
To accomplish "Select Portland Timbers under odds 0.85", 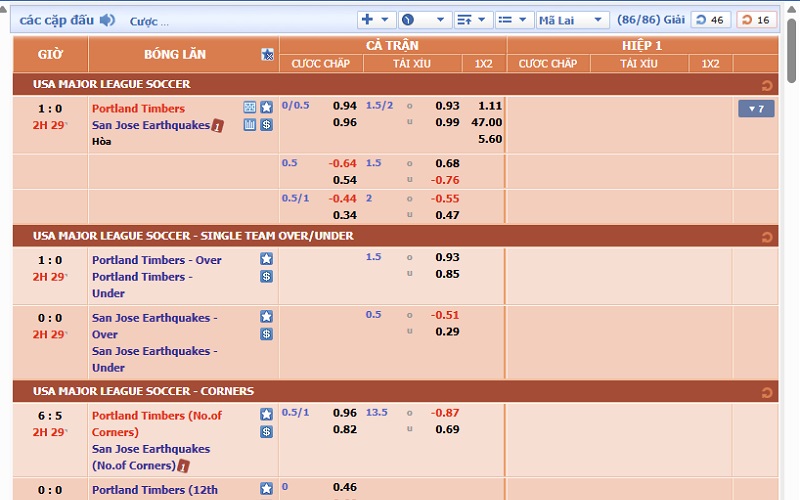I will click(447, 274).
